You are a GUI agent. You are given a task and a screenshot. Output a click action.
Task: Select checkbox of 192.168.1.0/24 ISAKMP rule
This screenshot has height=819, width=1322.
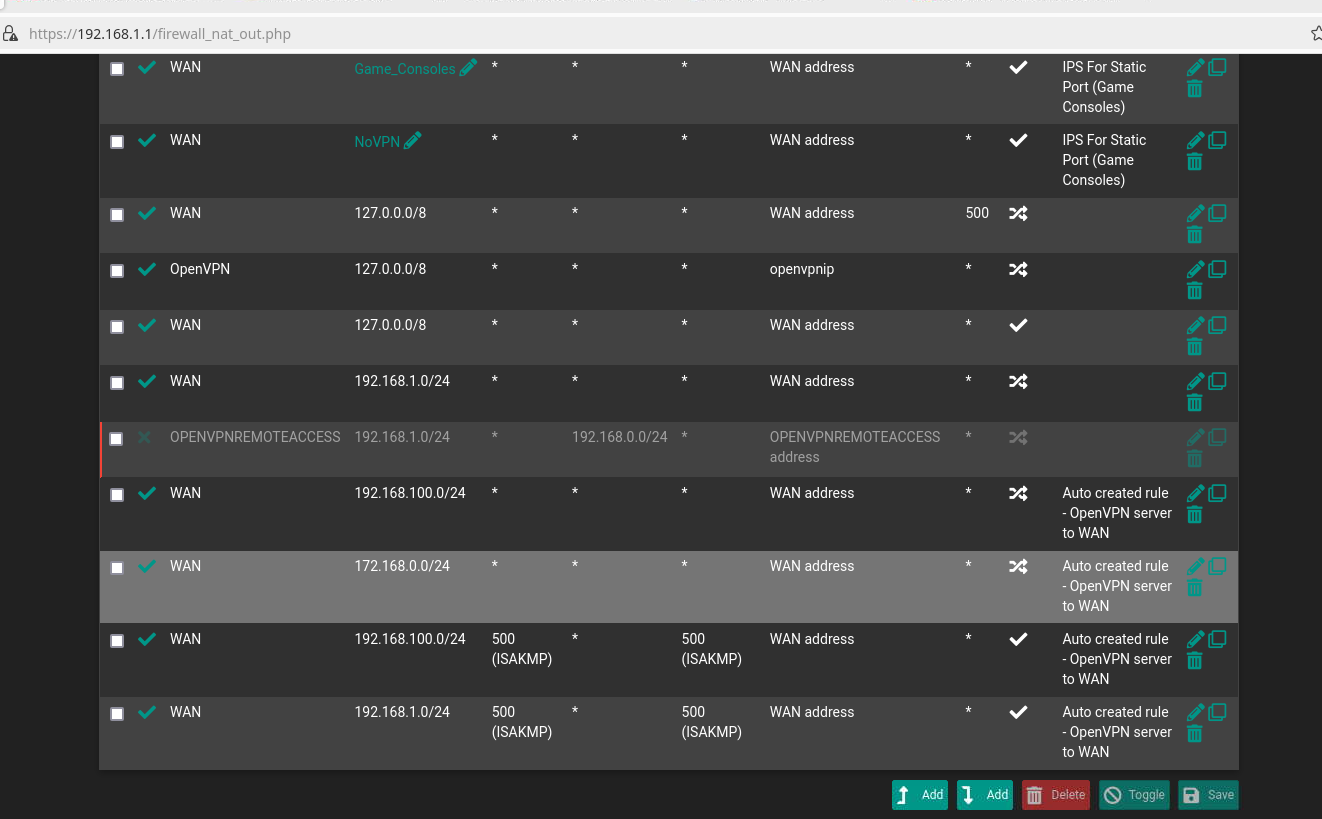click(x=117, y=714)
